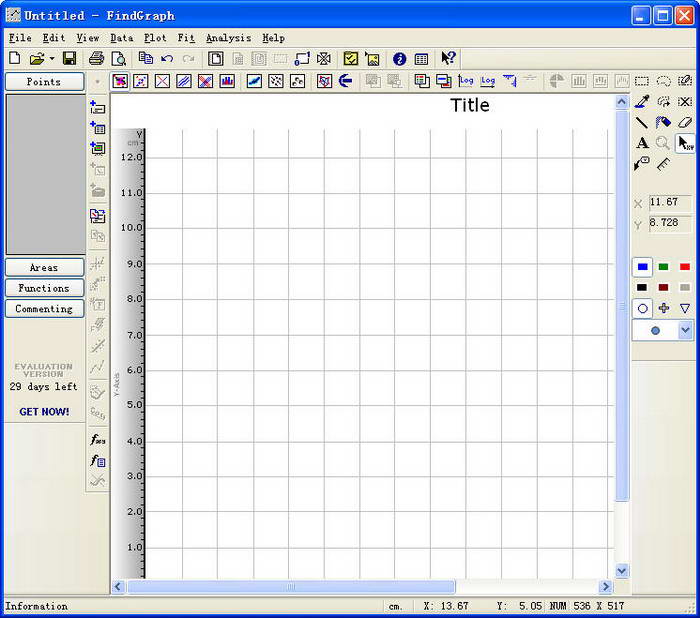Select the rectangular dashed selection tool
Image resolution: width=700 pixels, height=618 pixels.
click(642, 81)
